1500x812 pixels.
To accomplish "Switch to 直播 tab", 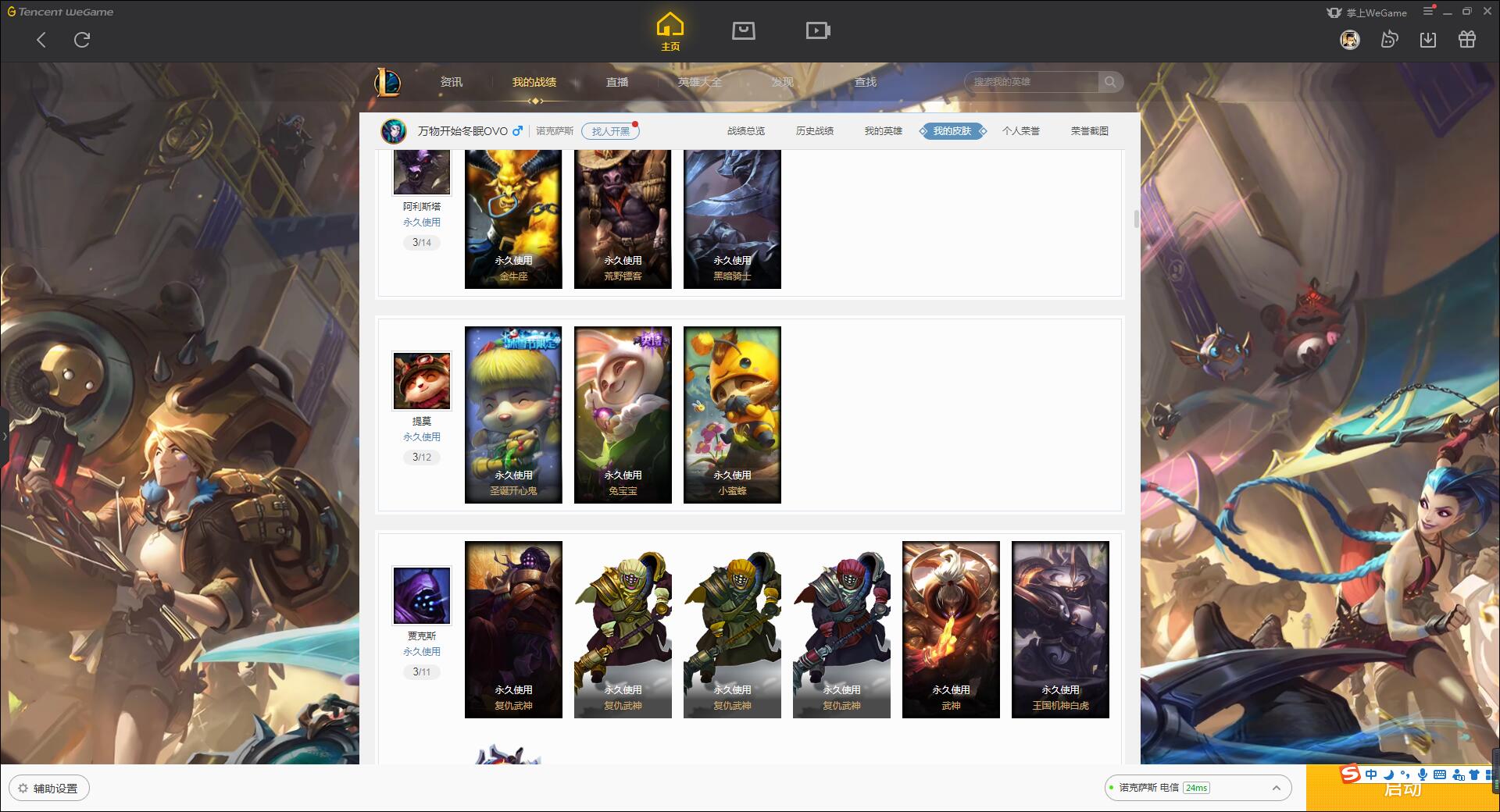I will 617,82.
